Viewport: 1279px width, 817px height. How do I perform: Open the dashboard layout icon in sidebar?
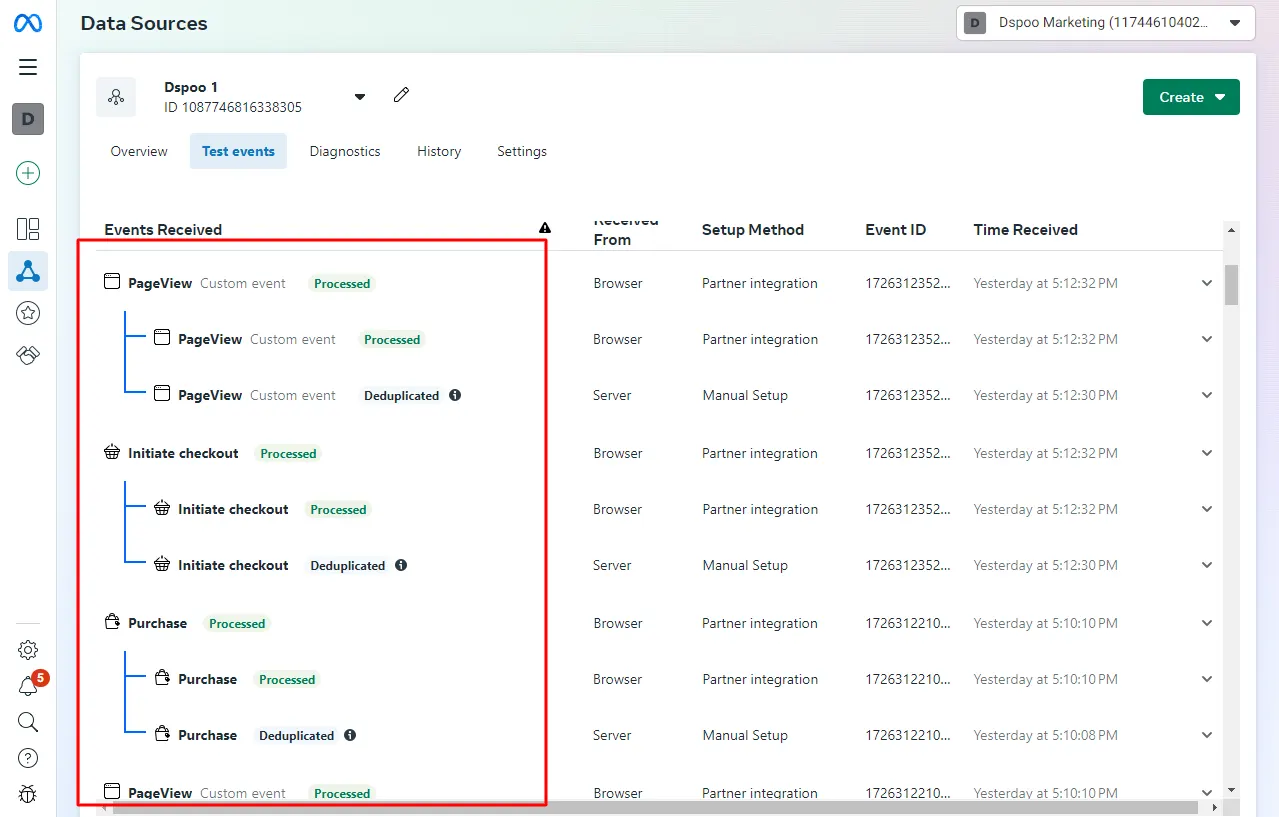point(28,229)
